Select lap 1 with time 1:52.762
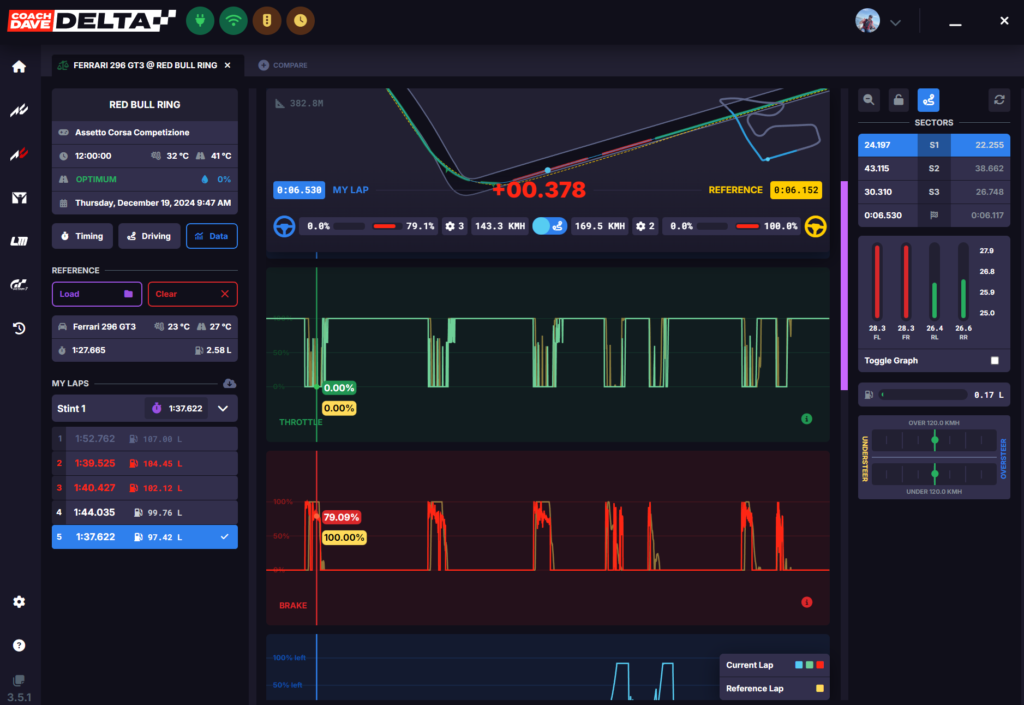The width and height of the screenshot is (1024, 705). click(x=145, y=439)
